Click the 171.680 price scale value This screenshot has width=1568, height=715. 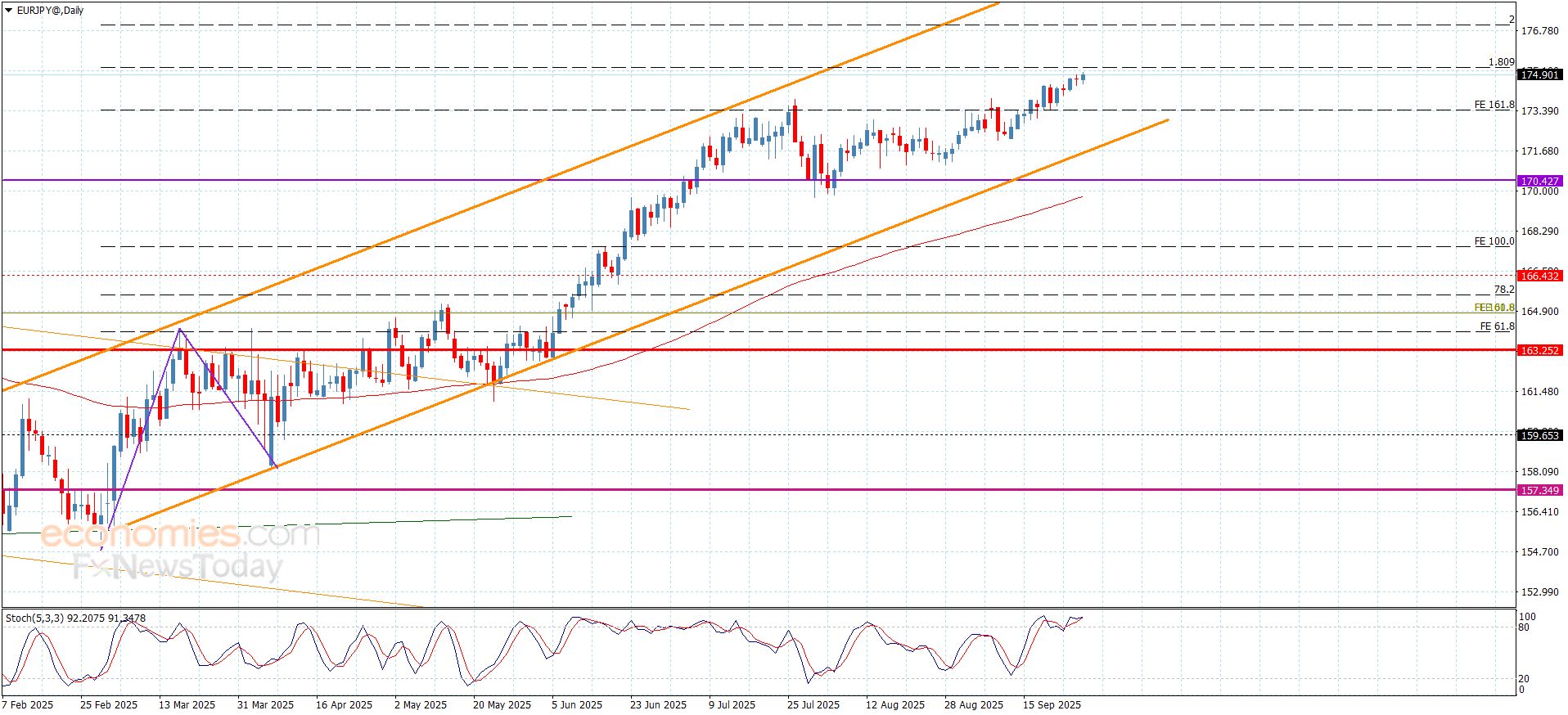click(x=1539, y=151)
